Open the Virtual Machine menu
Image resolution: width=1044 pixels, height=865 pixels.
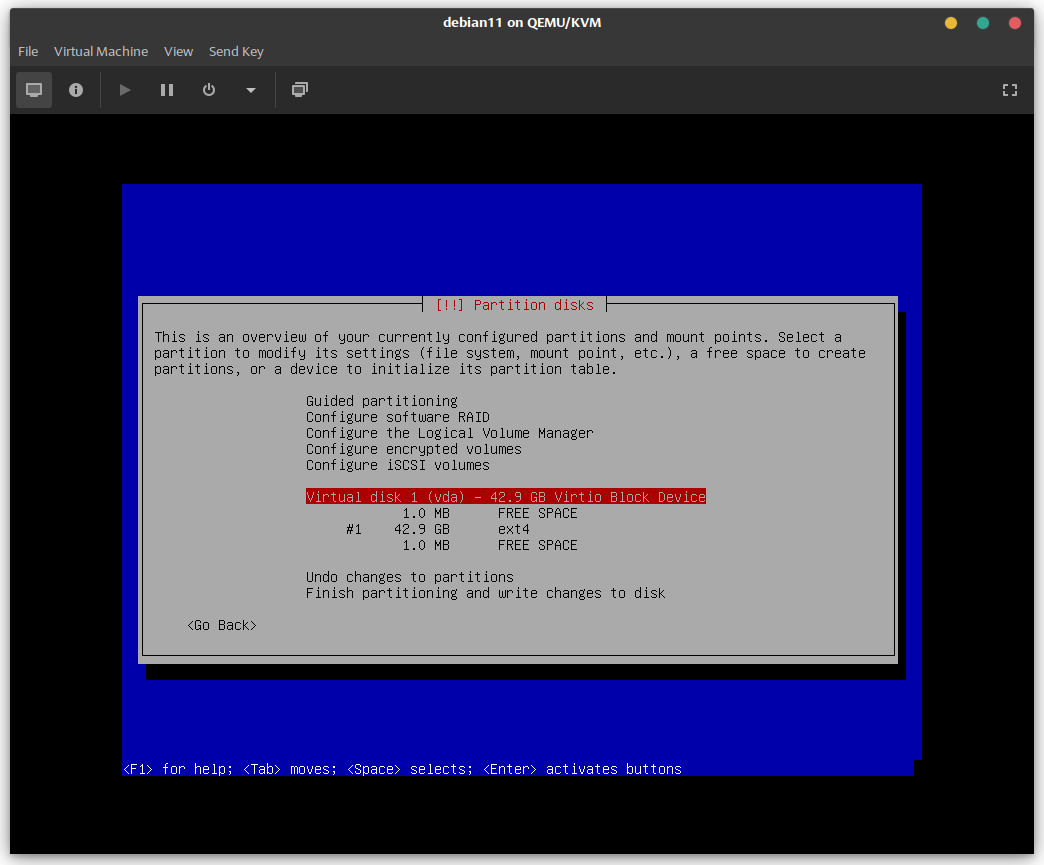coord(101,52)
